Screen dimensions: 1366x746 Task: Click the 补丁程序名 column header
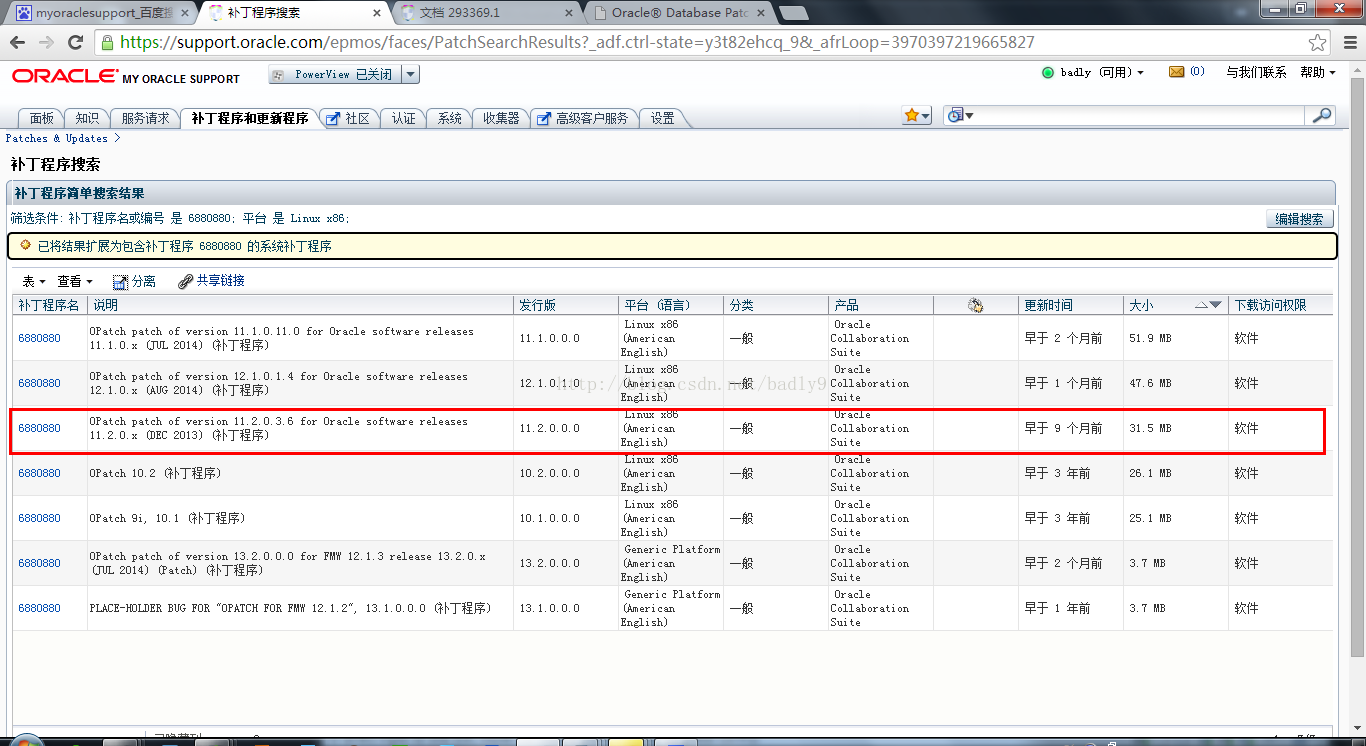(x=49, y=305)
